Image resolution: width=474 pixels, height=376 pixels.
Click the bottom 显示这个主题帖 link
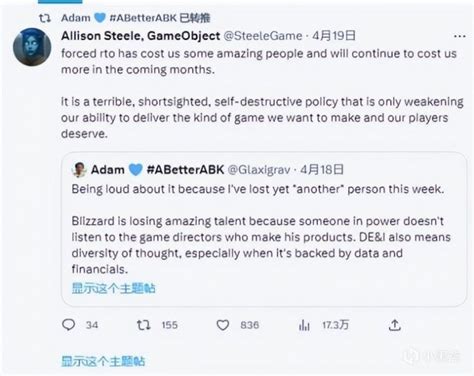click(x=103, y=361)
